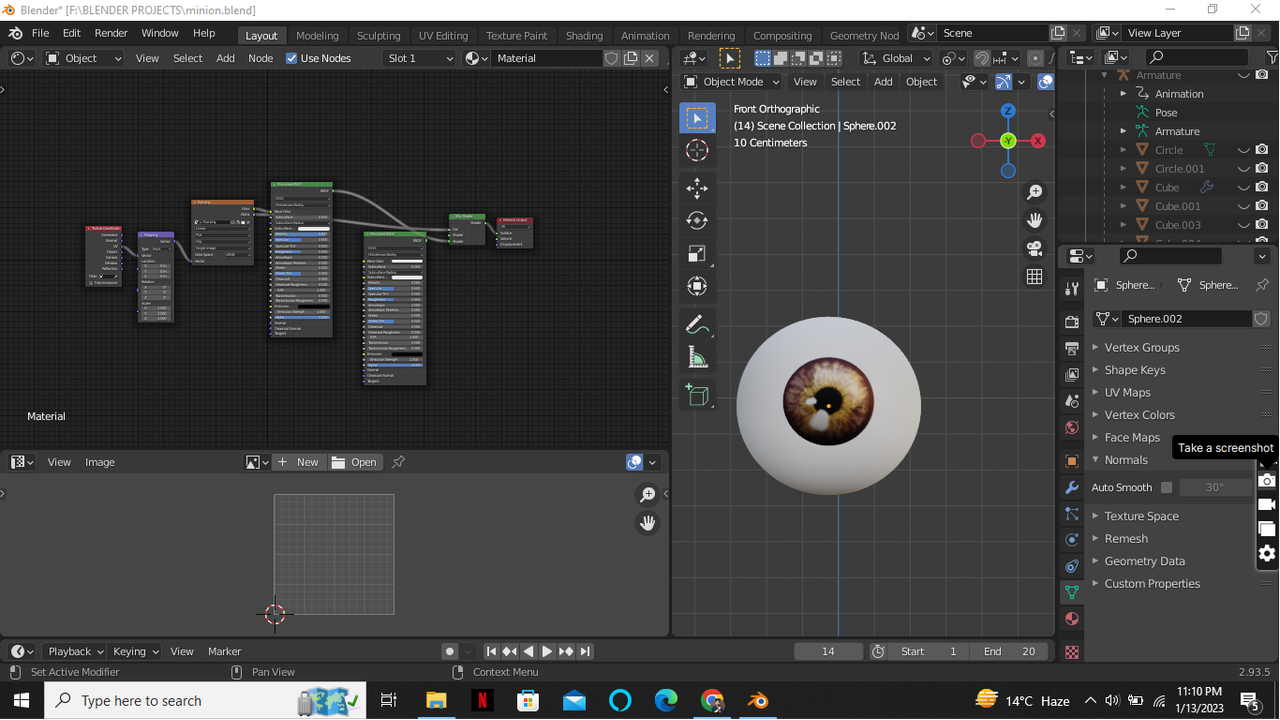The width and height of the screenshot is (1280, 720).
Task: Open the Output properties tab
Action: [x=1072, y=348]
